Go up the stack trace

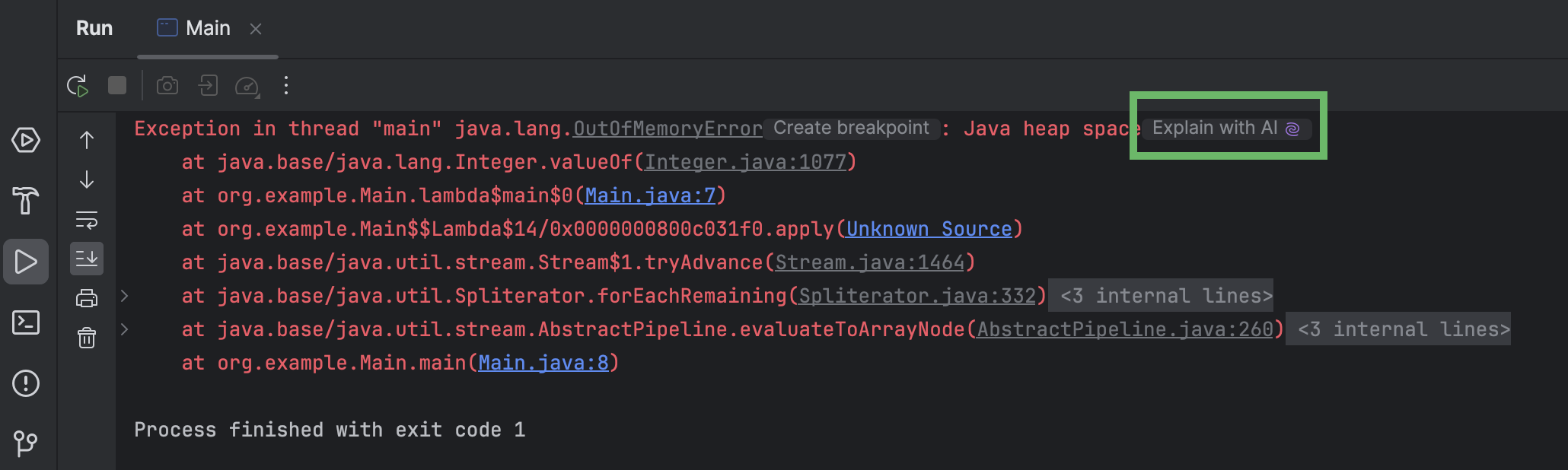[x=87, y=140]
